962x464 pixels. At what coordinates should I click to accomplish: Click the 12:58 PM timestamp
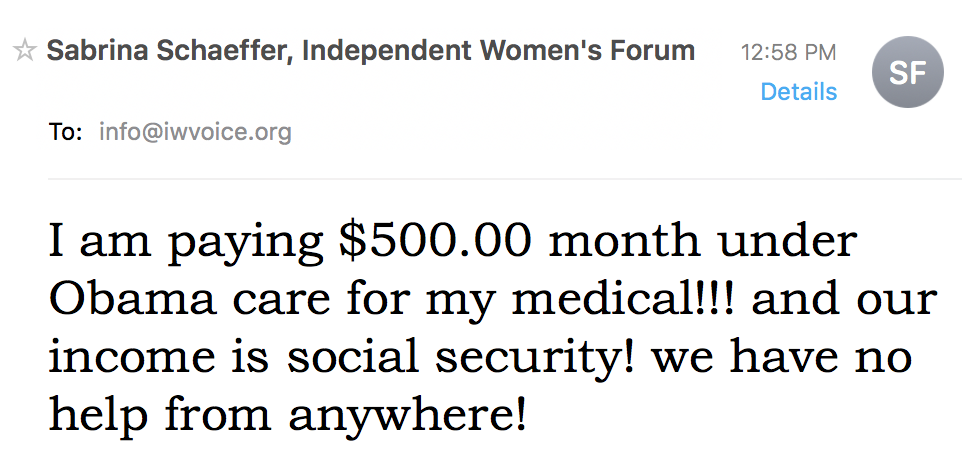(788, 52)
